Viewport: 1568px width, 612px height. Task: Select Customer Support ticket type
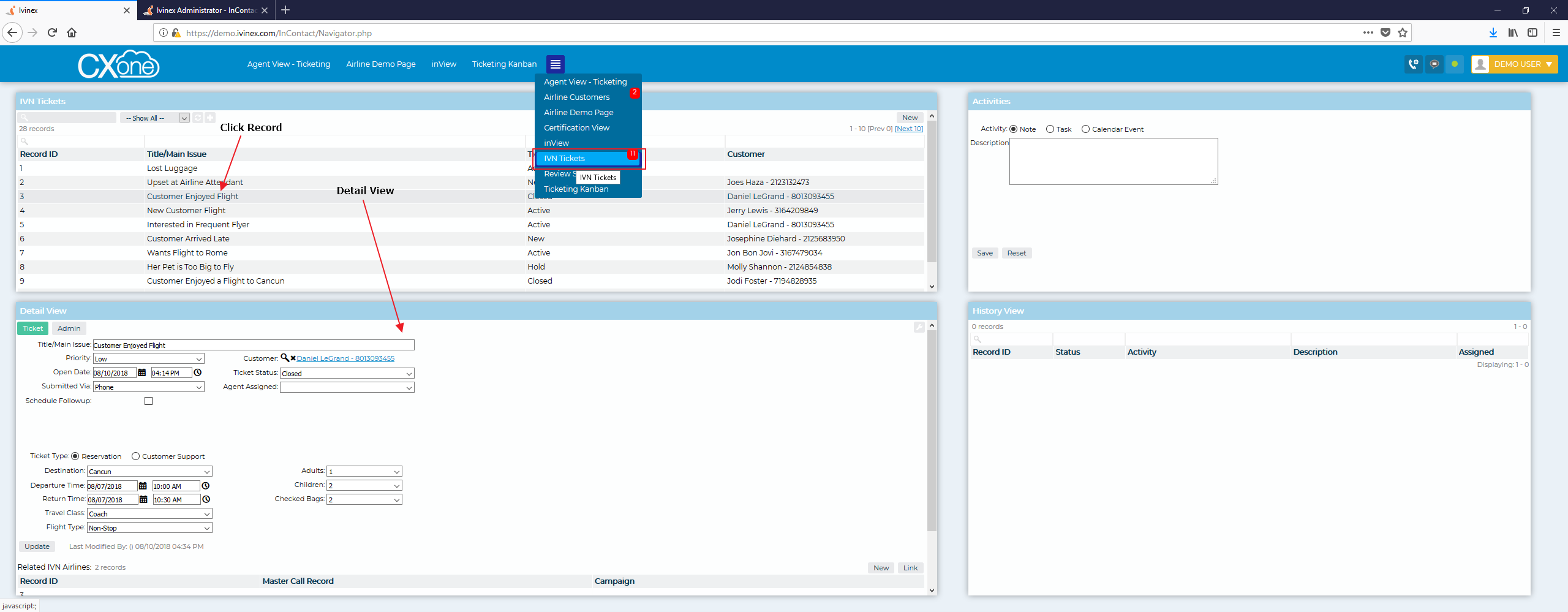coord(135,456)
